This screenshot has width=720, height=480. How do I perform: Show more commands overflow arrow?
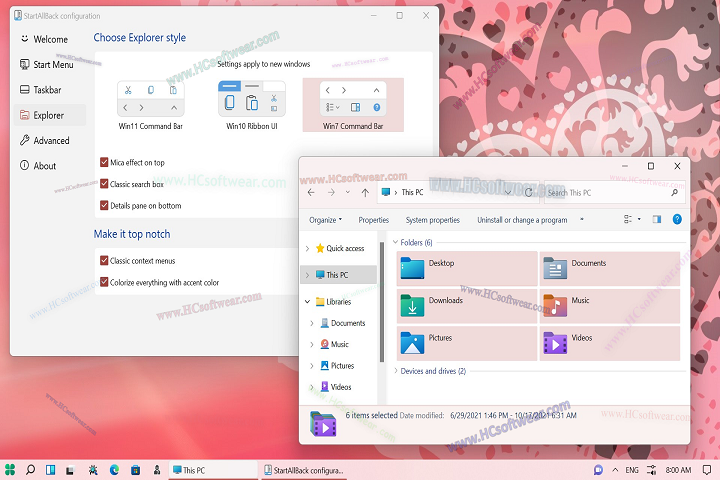(582, 220)
